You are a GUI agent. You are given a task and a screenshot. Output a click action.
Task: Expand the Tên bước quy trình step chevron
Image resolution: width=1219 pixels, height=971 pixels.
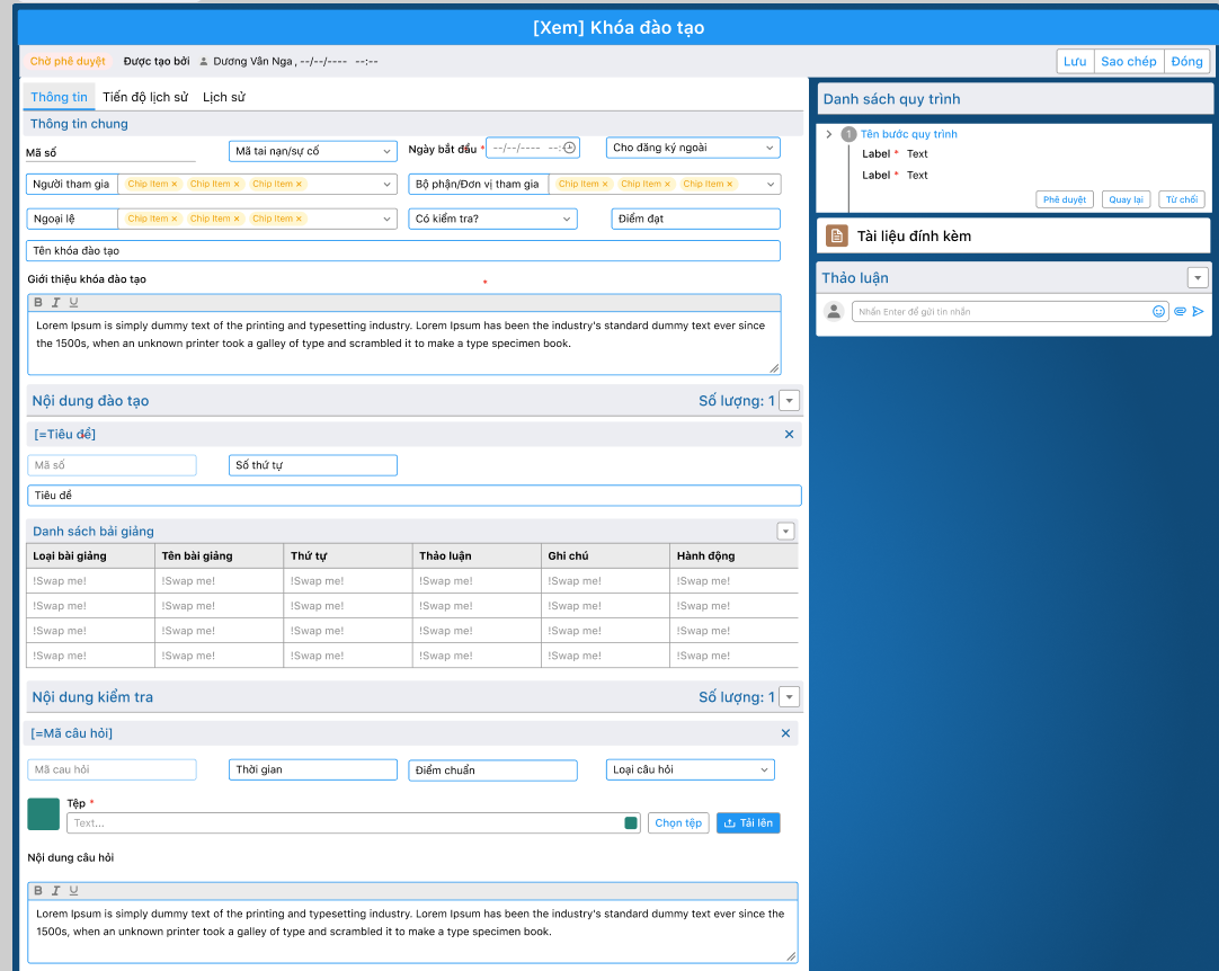click(829, 134)
